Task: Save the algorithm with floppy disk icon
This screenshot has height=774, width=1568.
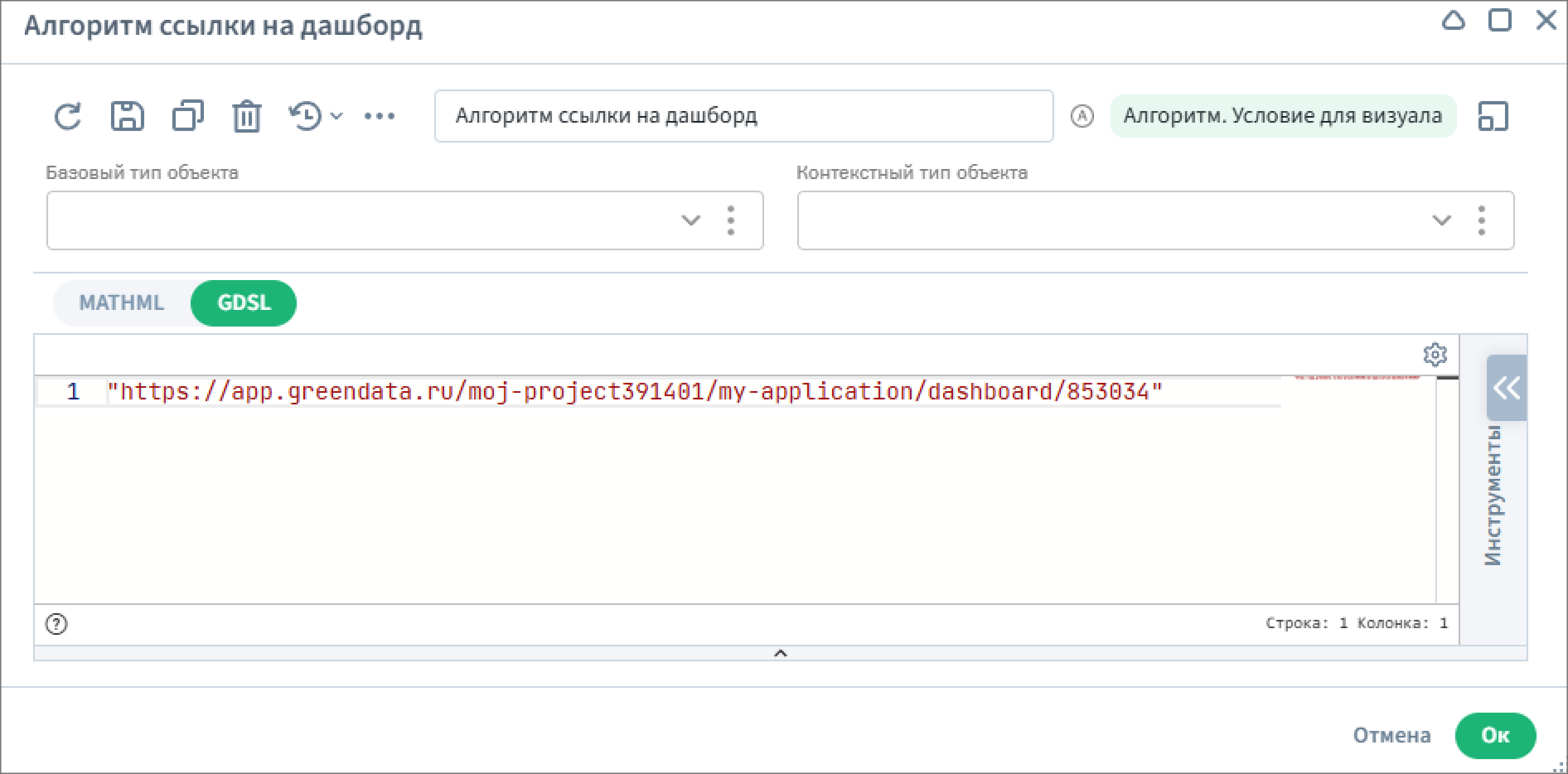Action: (x=127, y=116)
